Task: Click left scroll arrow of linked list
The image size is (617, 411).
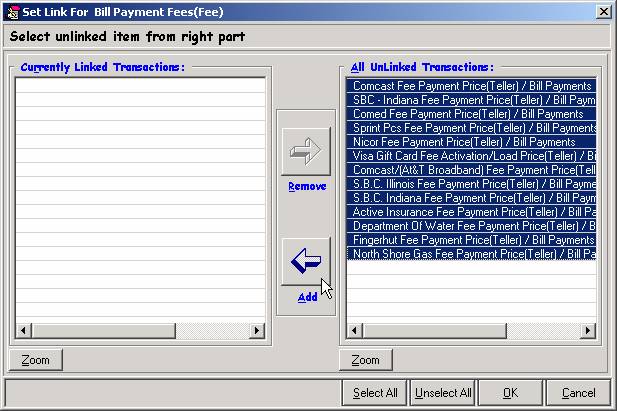Action: click(x=24, y=330)
